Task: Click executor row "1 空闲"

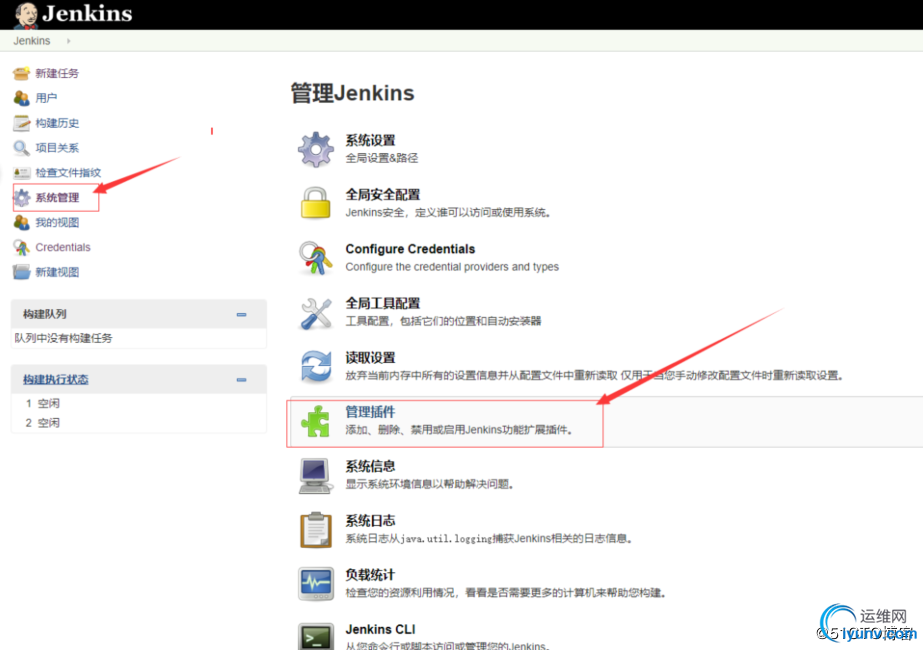Action: click(x=42, y=404)
